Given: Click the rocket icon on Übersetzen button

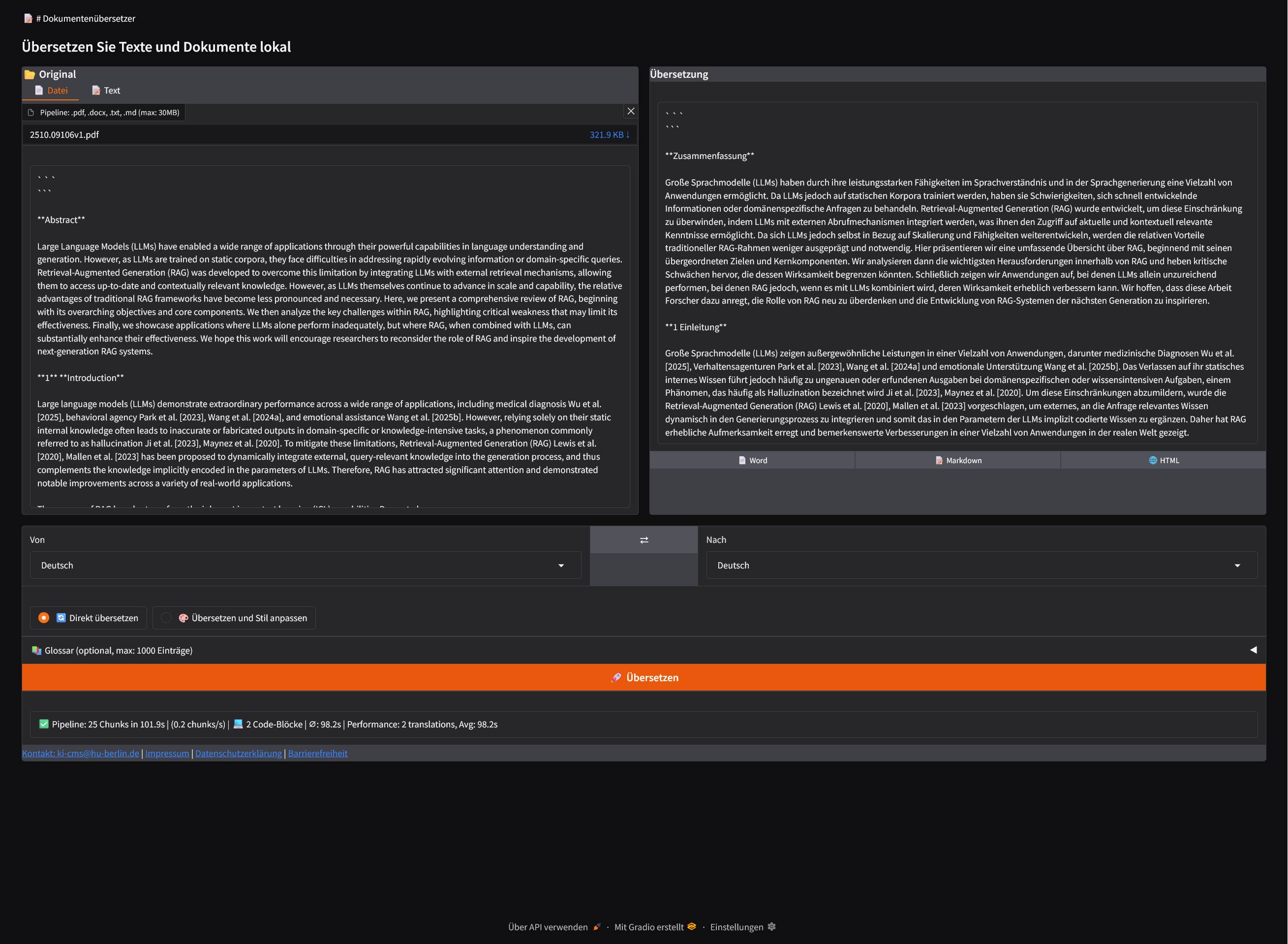Looking at the screenshot, I should tap(617, 678).
